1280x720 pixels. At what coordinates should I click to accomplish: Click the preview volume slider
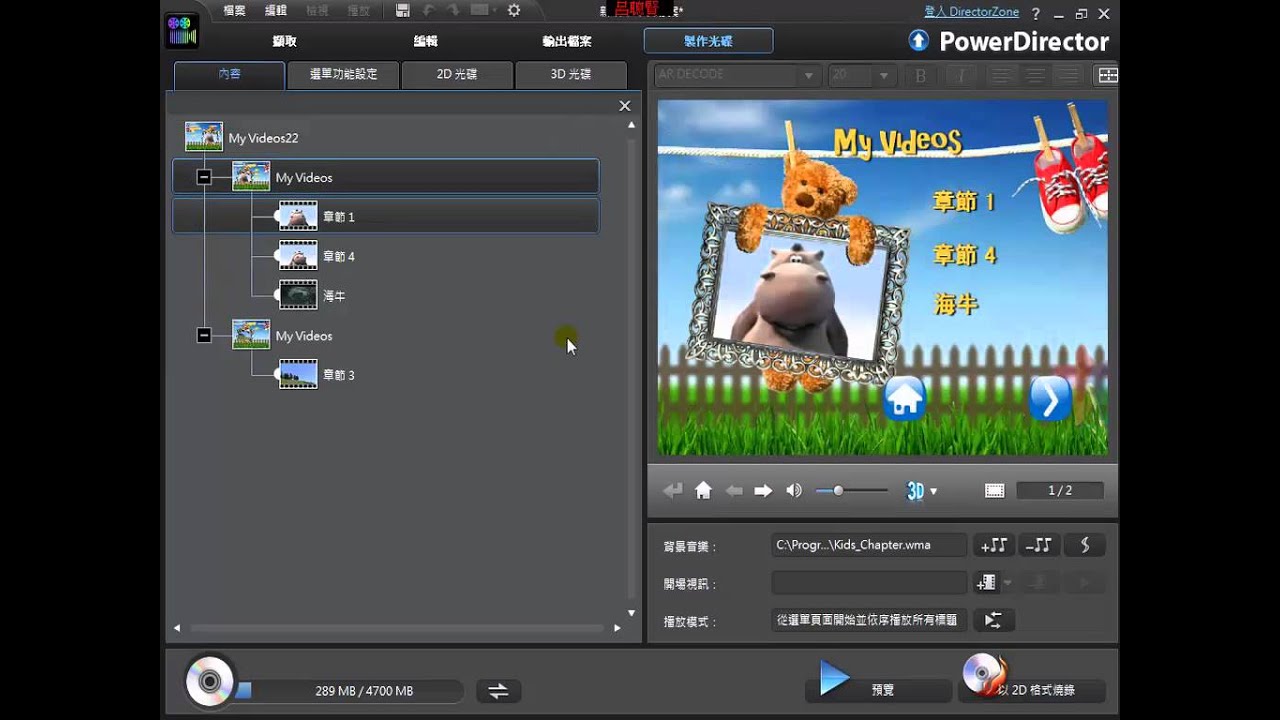(x=851, y=490)
